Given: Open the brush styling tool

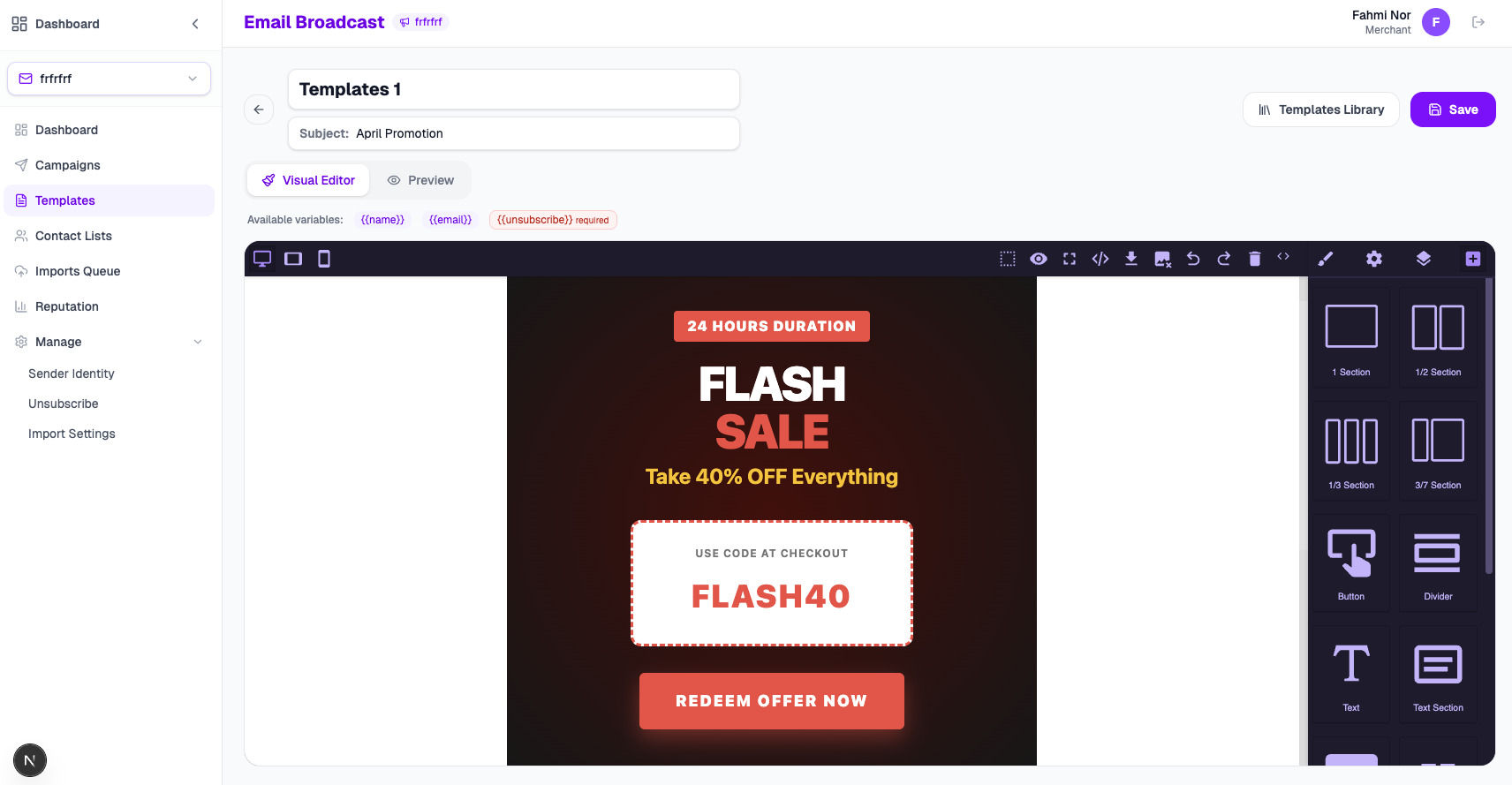Looking at the screenshot, I should point(1326,258).
